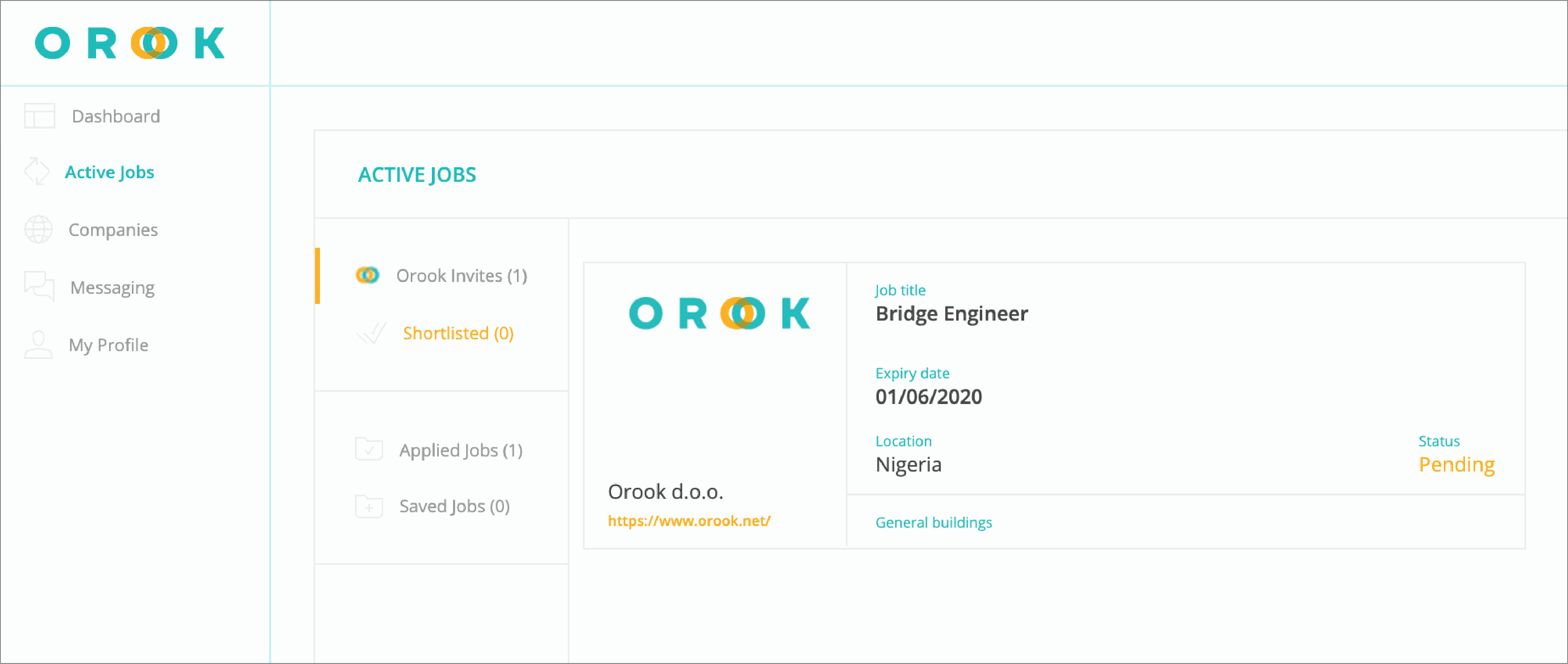Click the Orook company logo on job card

(719, 313)
